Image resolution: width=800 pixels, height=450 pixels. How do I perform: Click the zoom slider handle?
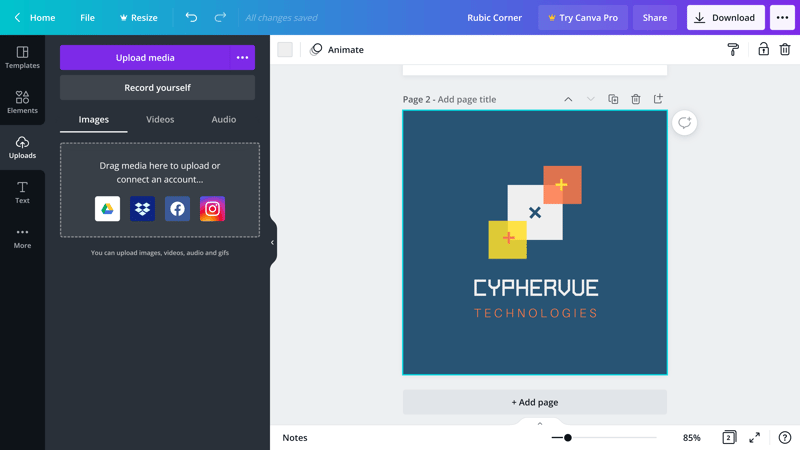coord(567,438)
